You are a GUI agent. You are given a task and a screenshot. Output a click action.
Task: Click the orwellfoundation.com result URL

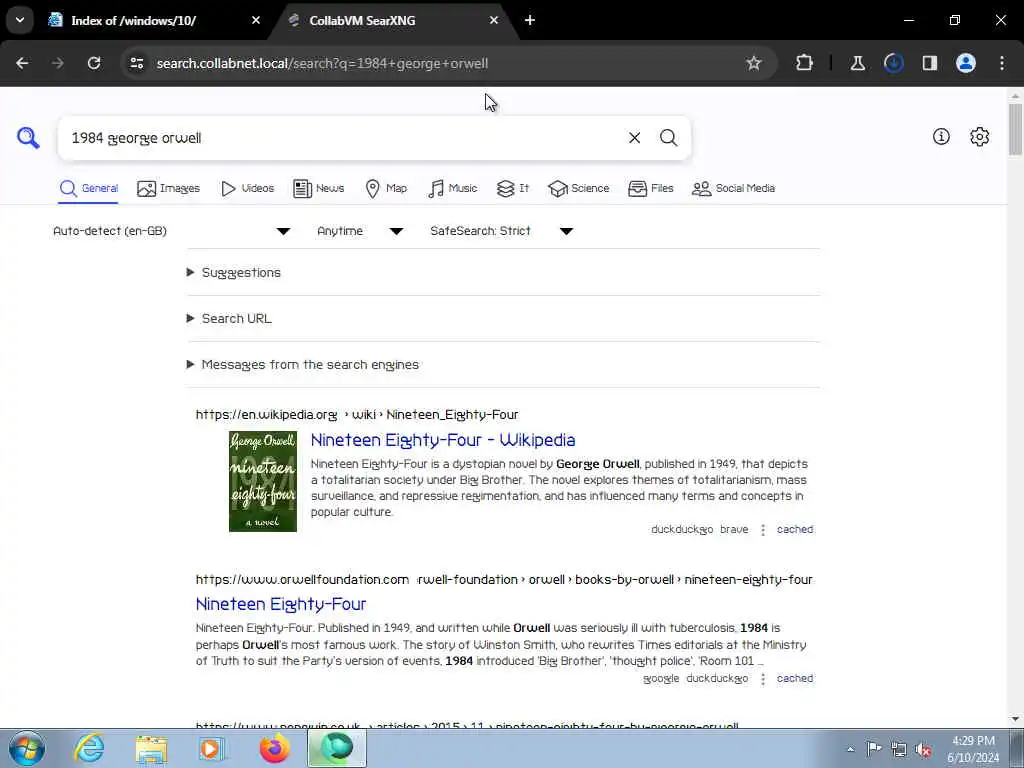click(x=504, y=580)
